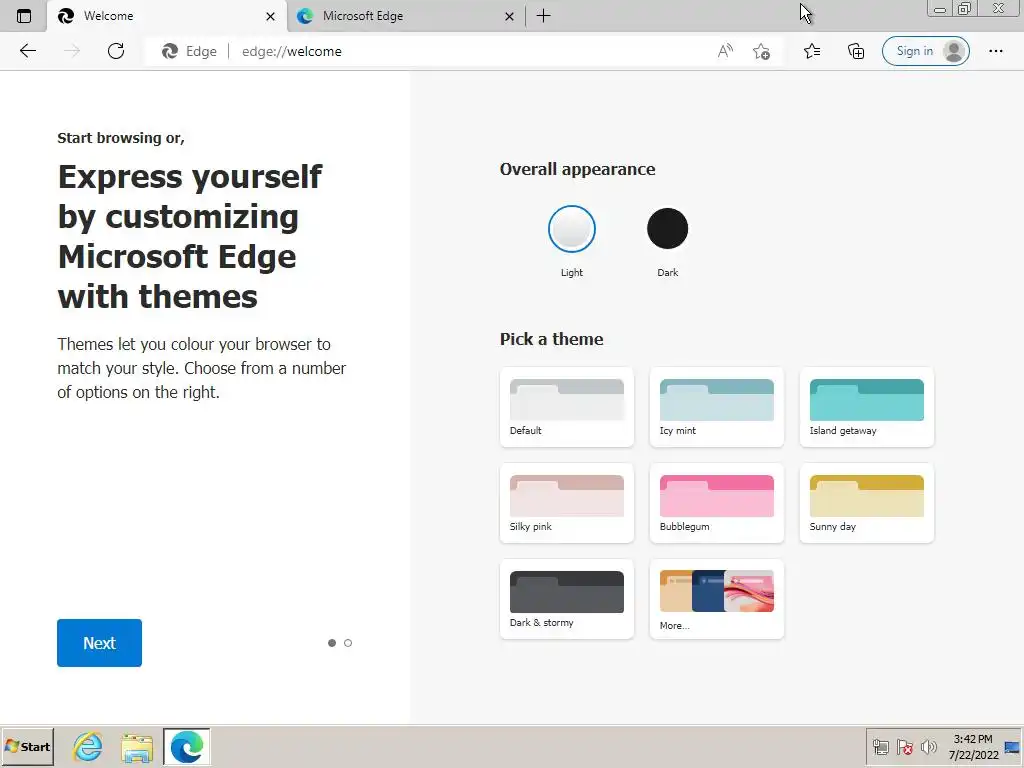Image resolution: width=1024 pixels, height=768 pixels.
Task: Open a new tab with plus icon
Action: [543, 16]
